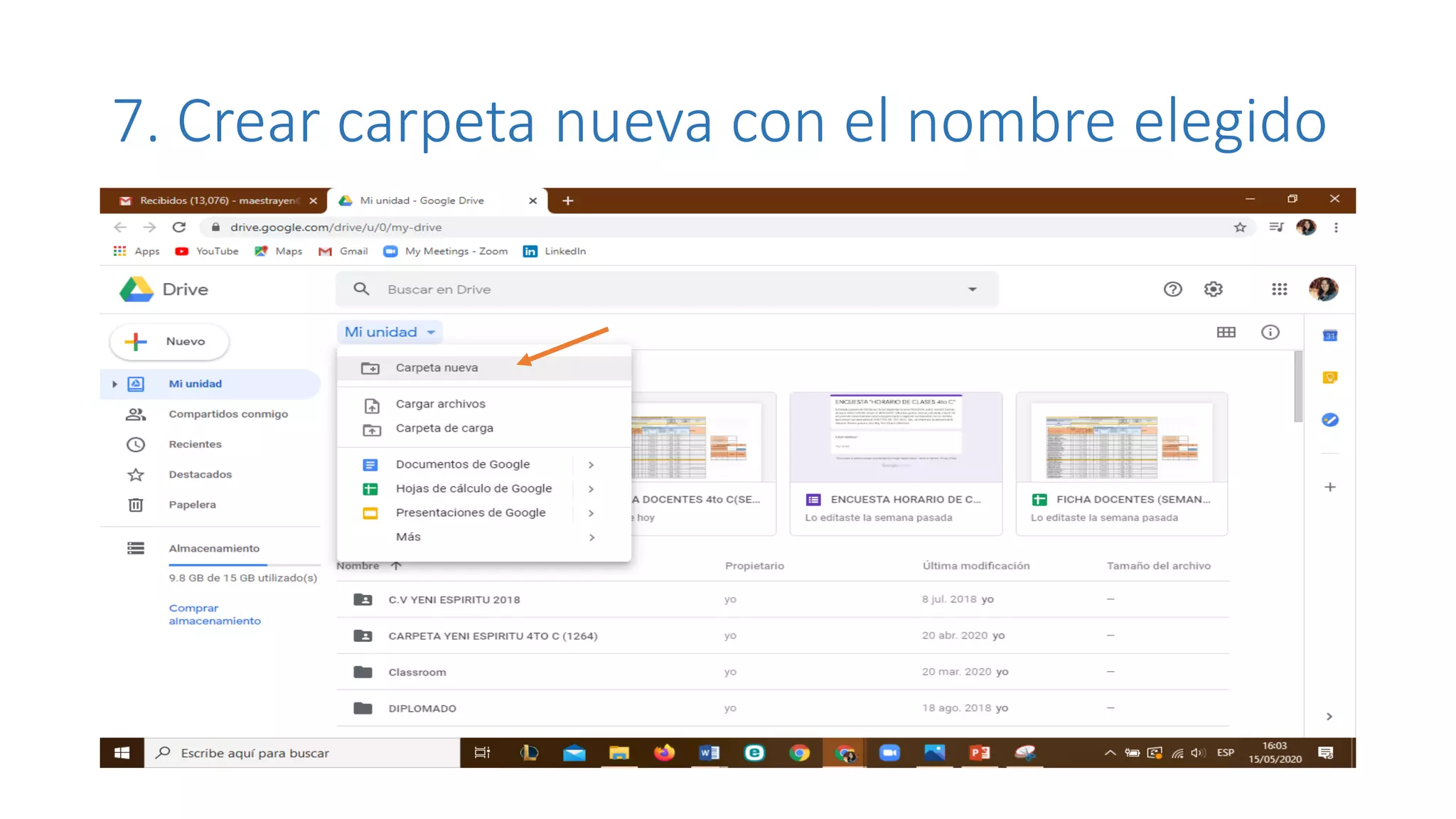Sort by Última modificación column

[x=975, y=566]
